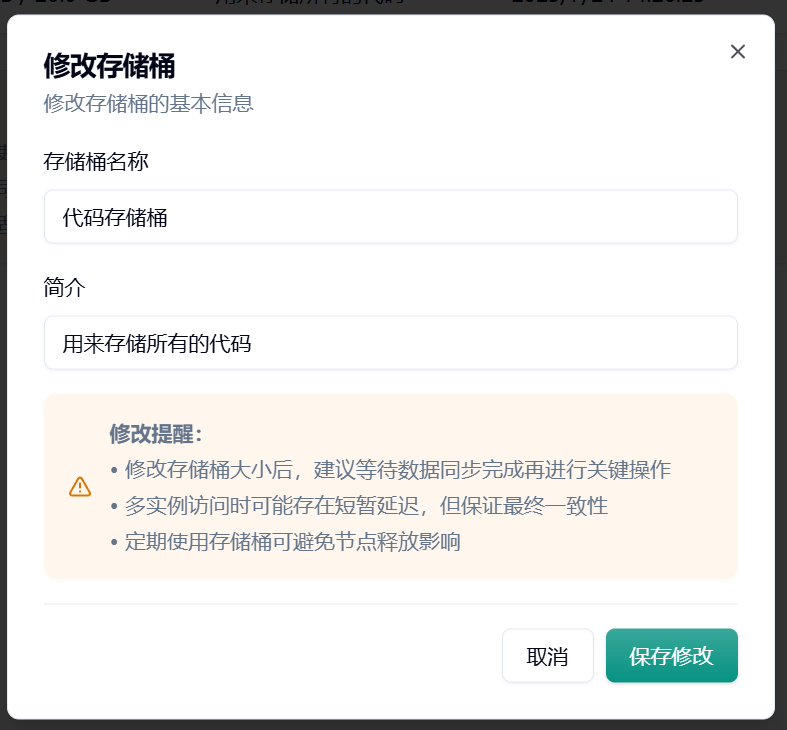Click the divider line above the footer buttons

click(x=390, y=604)
